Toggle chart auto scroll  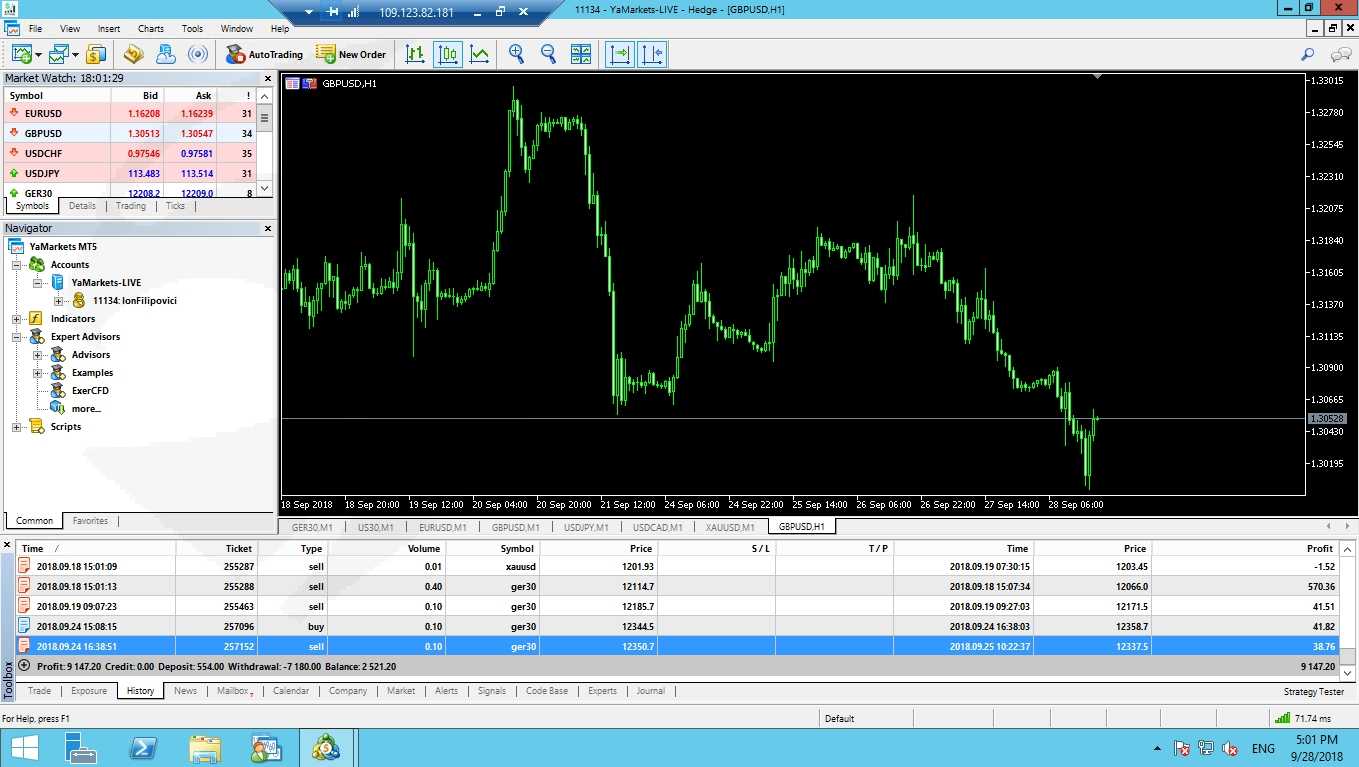pos(620,54)
